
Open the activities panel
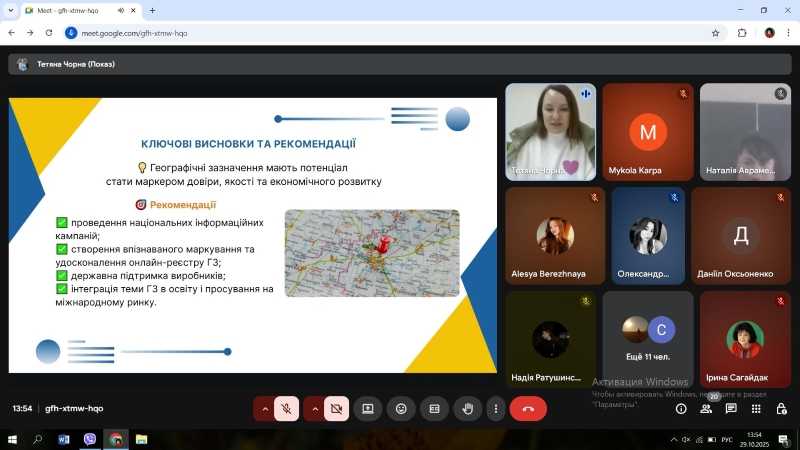756,408
